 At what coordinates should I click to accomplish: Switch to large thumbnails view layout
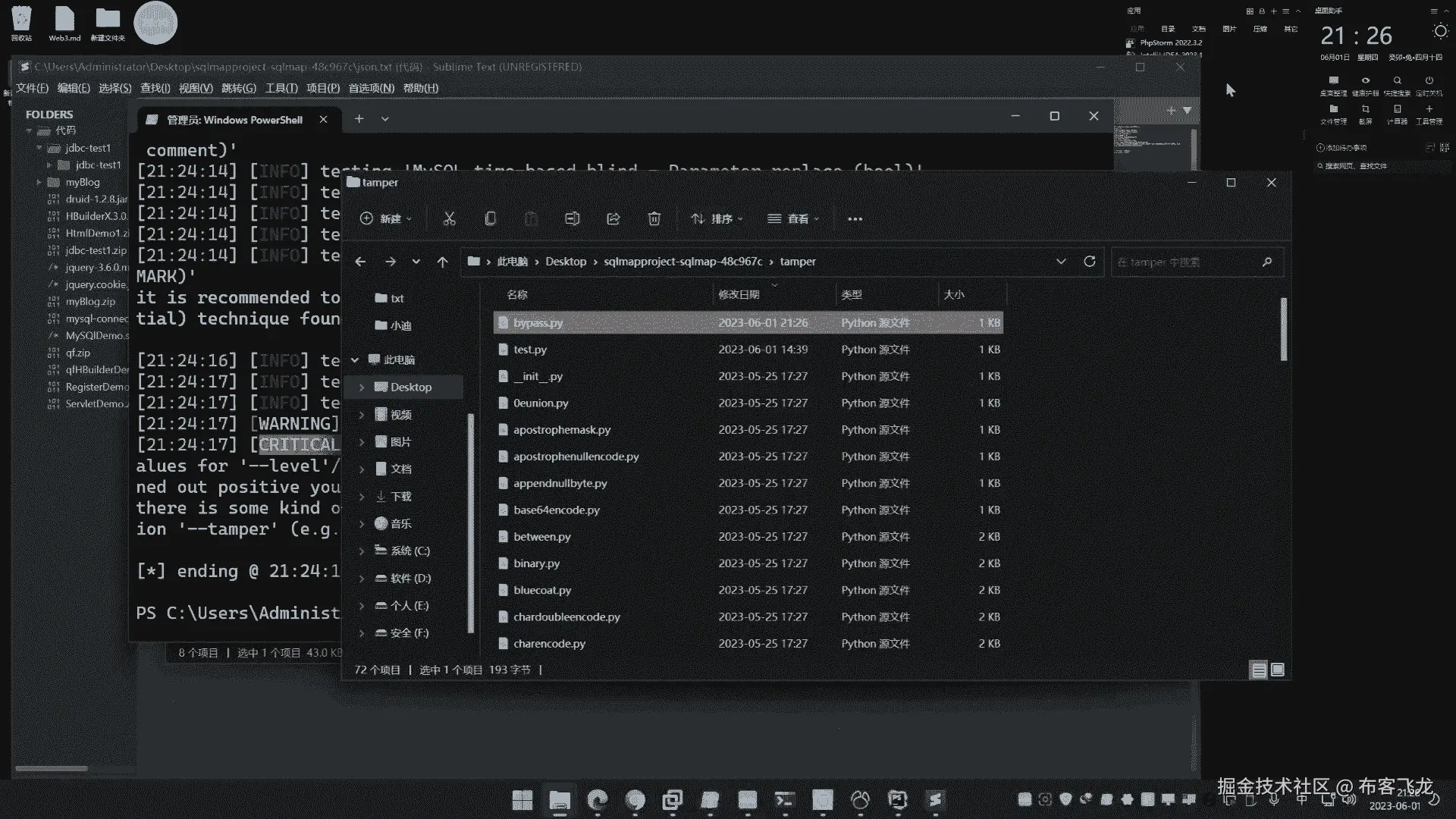(x=1278, y=670)
